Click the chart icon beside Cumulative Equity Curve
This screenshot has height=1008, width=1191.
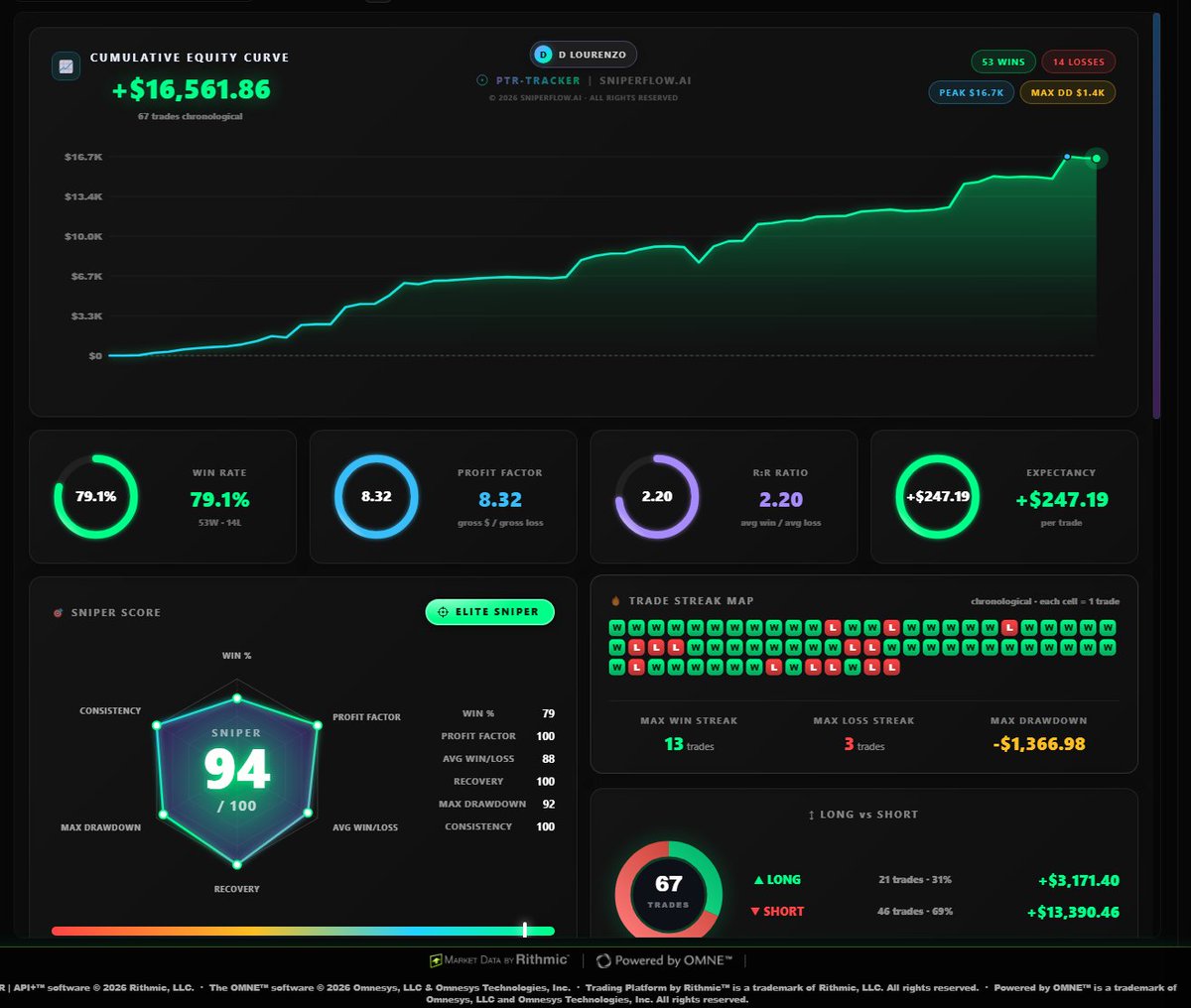(66, 66)
